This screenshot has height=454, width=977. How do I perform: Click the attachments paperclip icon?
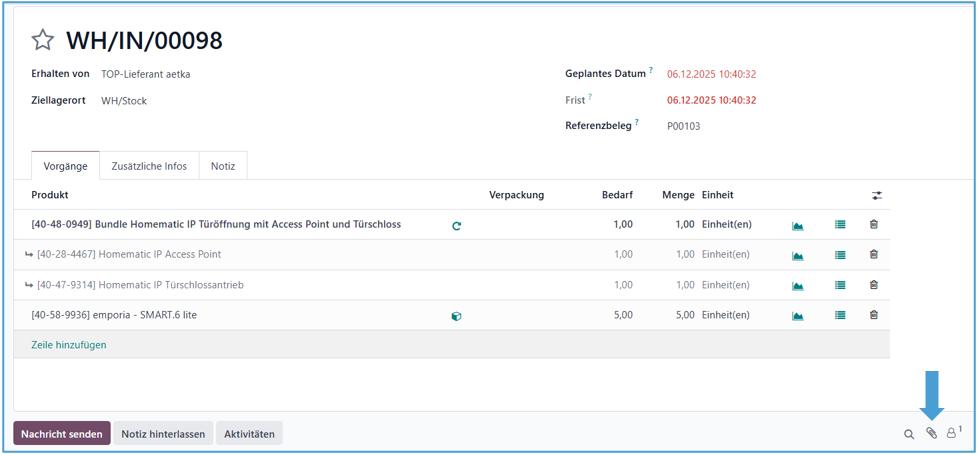click(x=931, y=433)
